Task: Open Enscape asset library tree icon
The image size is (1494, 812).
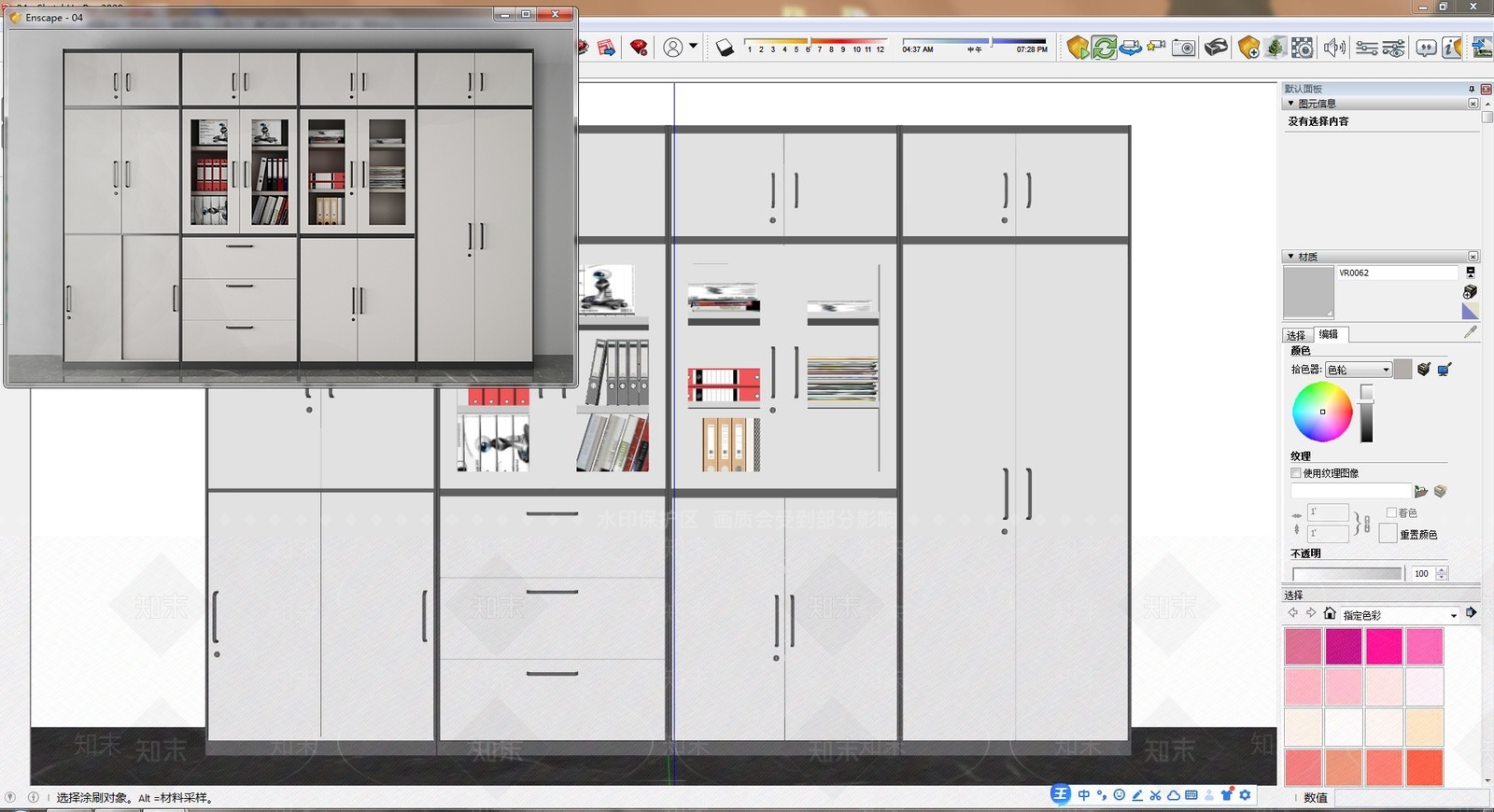Action: pos(1276,47)
